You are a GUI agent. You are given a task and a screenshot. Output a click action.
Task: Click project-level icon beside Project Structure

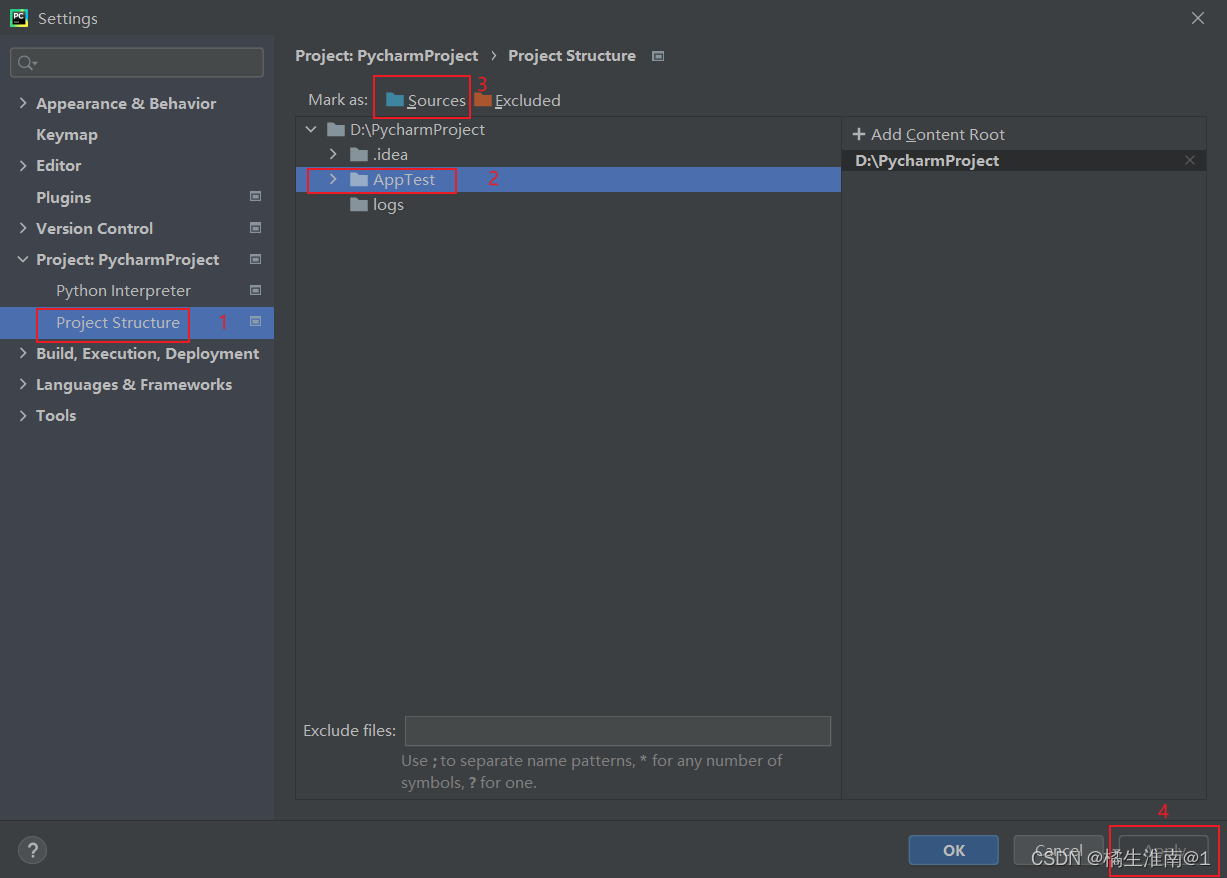(255, 322)
